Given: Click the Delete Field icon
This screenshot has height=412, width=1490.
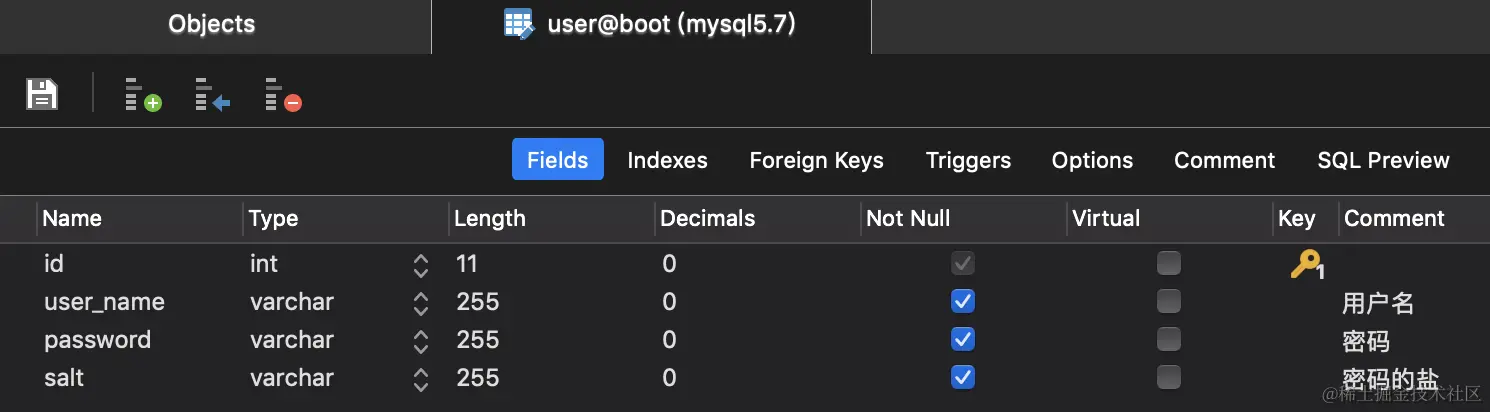Looking at the screenshot, I should coord(283,94).
